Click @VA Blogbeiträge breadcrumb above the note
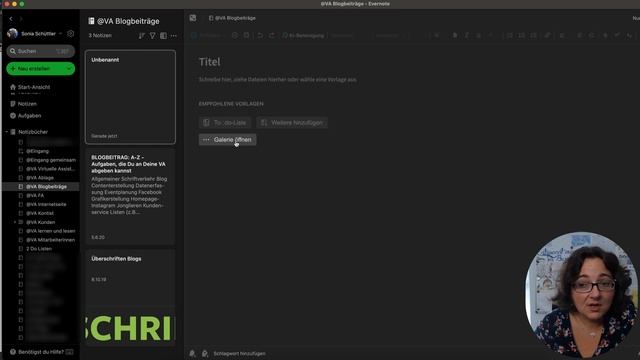This screenshot has height=360, width=640. click(x=232, y=18)
